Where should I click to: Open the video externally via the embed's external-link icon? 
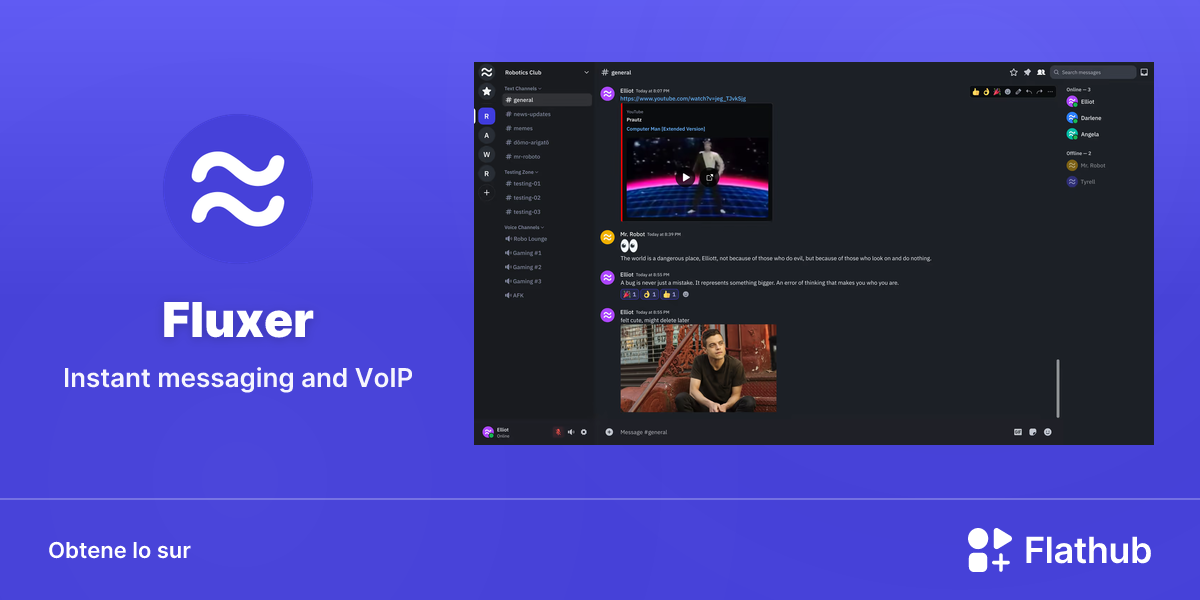click(x=709, y=177)
